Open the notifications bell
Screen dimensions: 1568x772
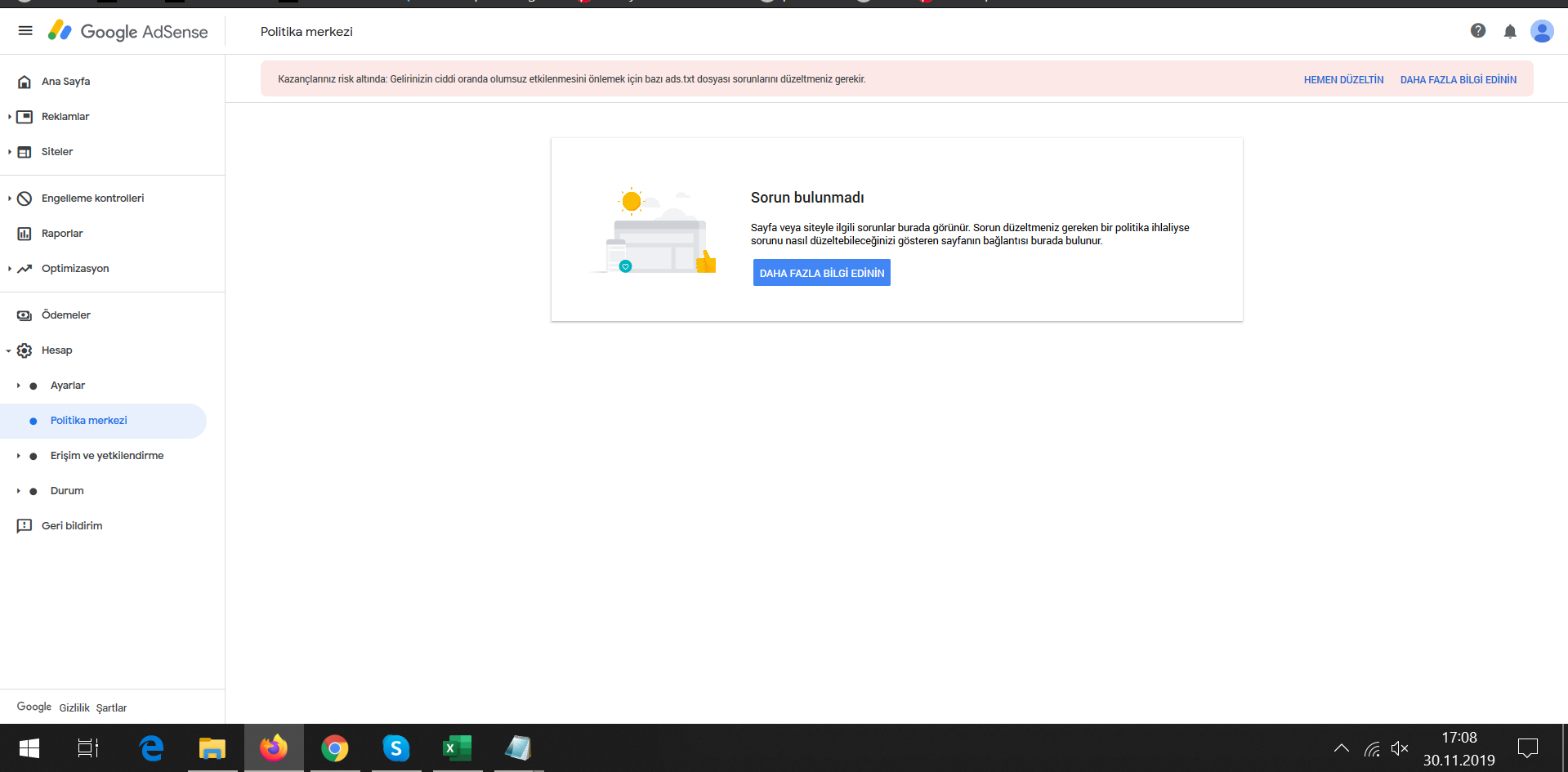pos(1510,31)
